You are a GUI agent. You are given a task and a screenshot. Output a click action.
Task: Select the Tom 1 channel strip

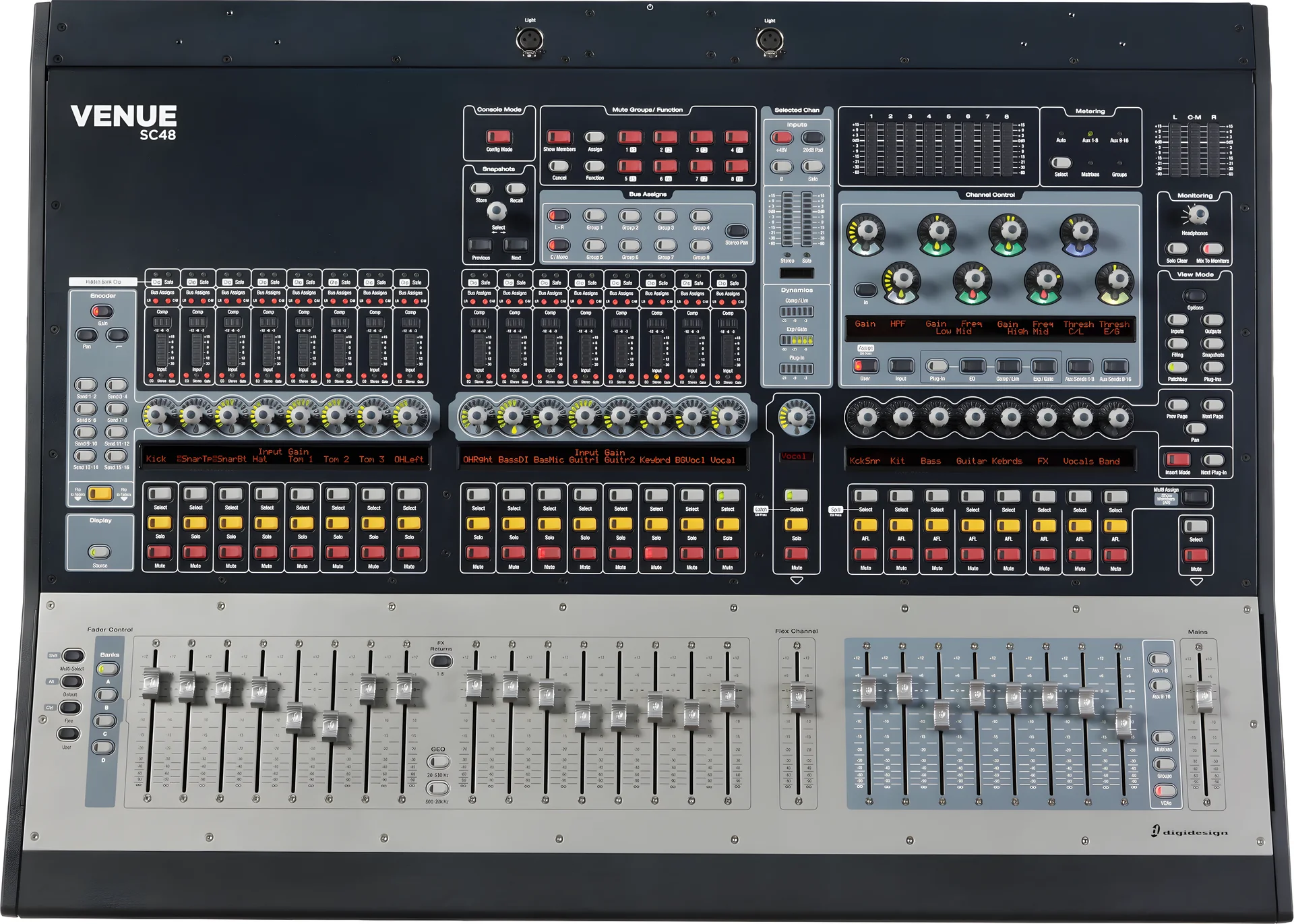pos(302,494)
